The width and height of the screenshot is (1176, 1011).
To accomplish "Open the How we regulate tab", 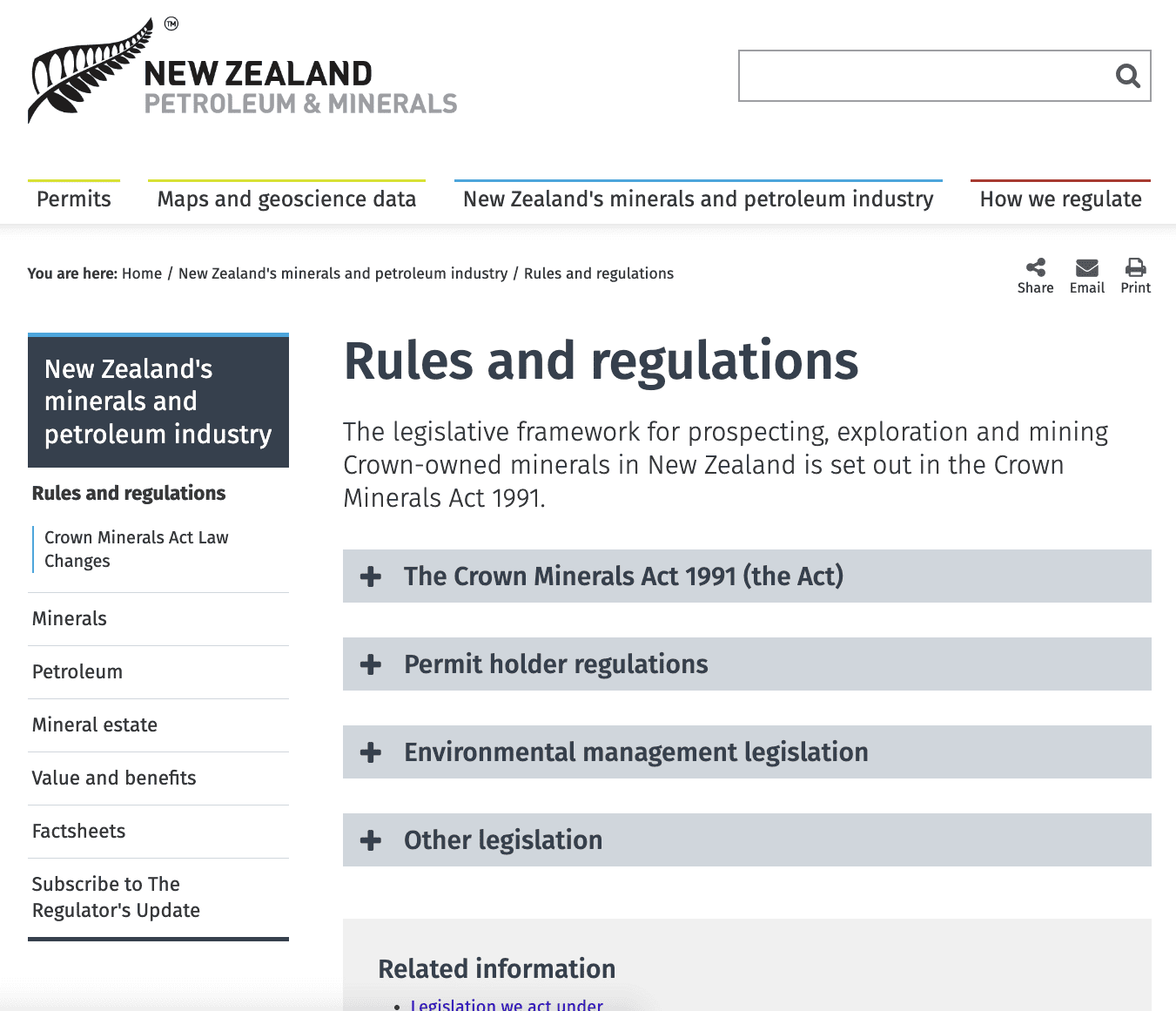I will pos(1060,199).
